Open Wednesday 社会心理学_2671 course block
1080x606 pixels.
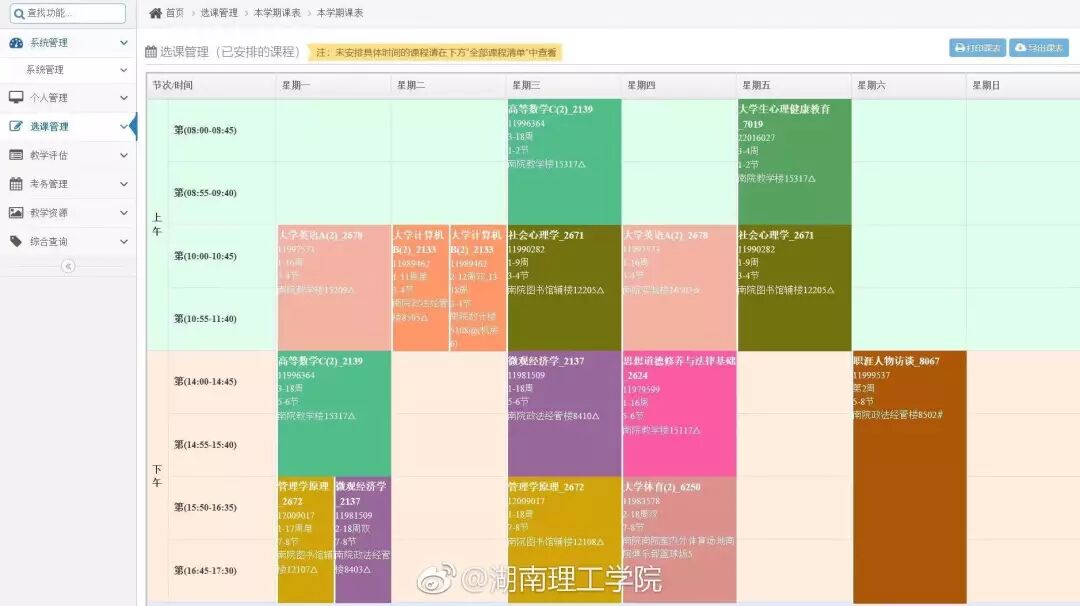point(564,288)
